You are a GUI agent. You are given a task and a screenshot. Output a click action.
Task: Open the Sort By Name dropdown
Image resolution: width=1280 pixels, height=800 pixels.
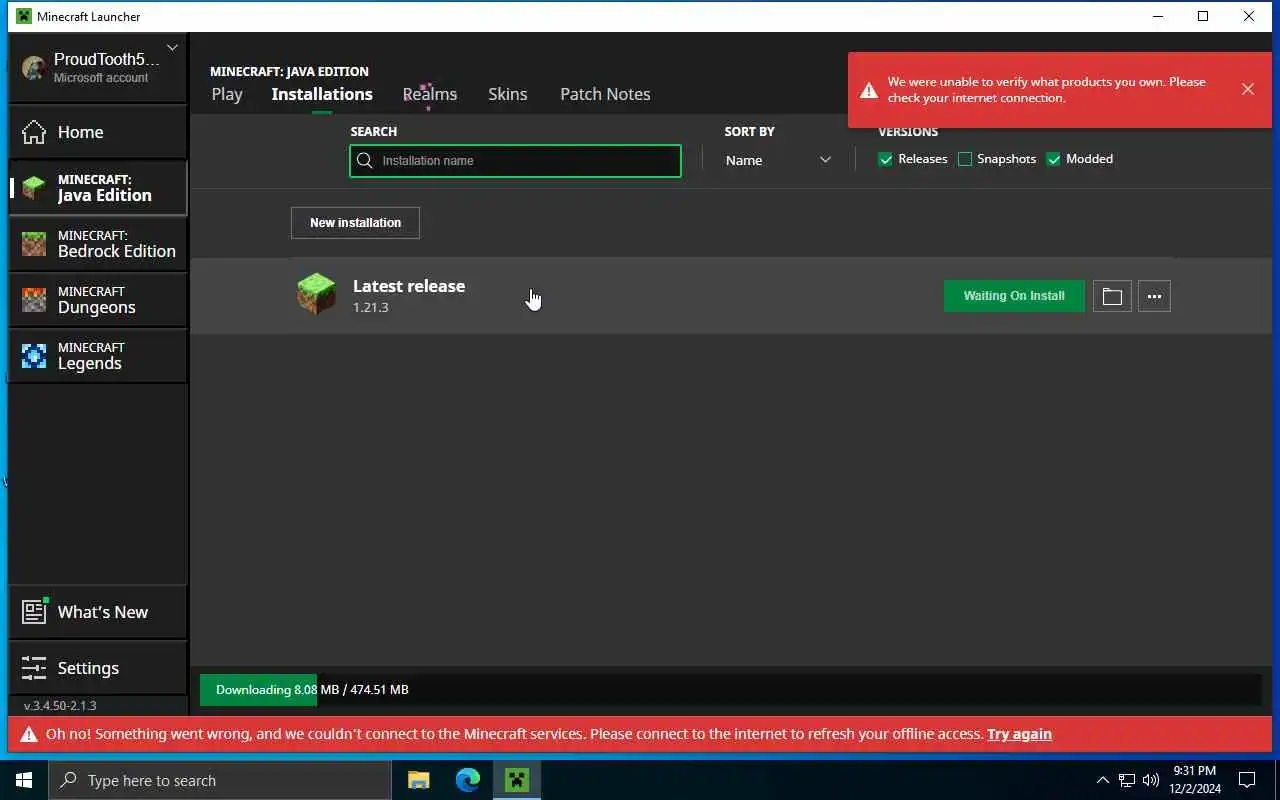pos(778,160)
